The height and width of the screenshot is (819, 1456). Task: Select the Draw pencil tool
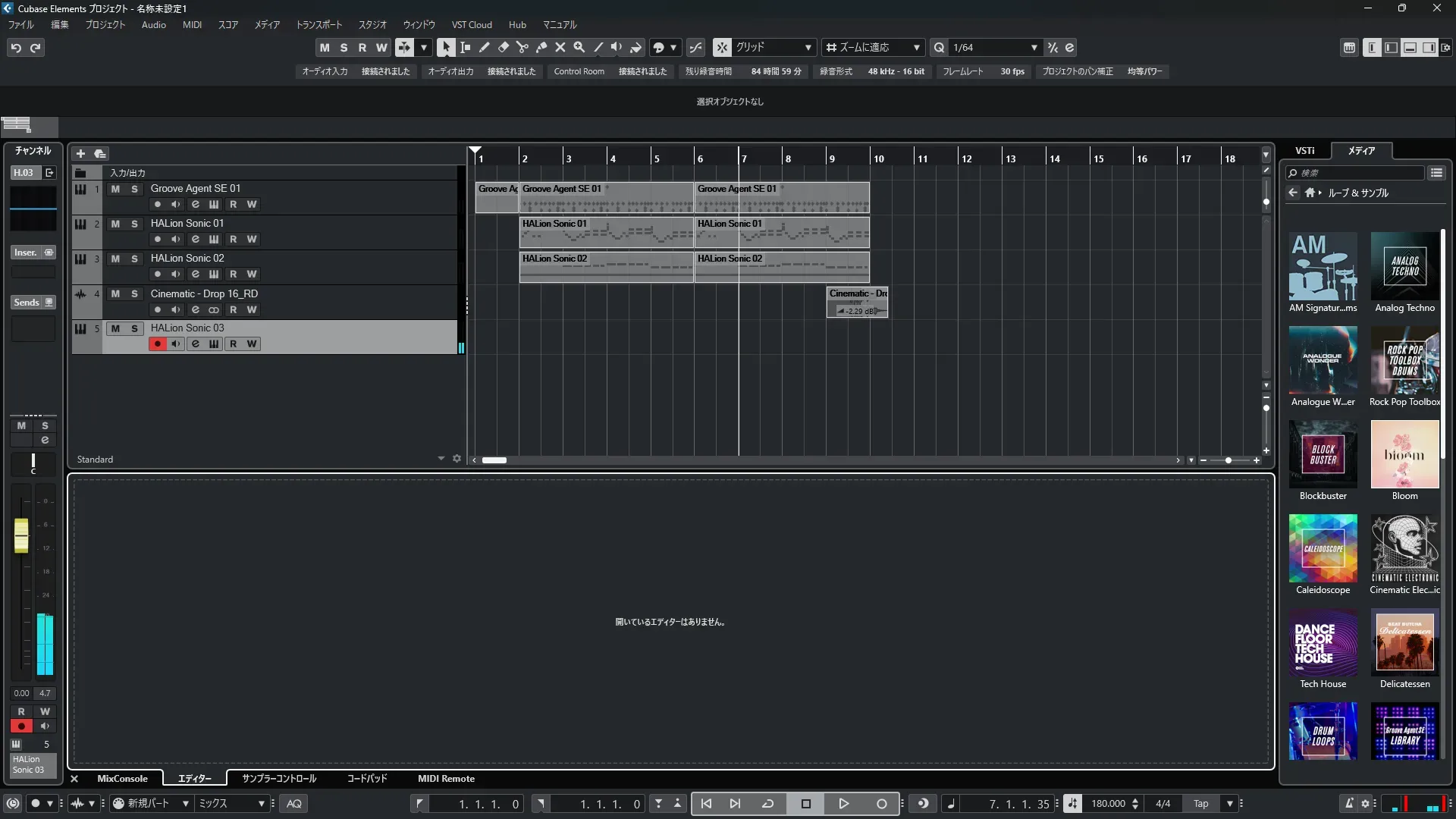click(x=485, y=47)
